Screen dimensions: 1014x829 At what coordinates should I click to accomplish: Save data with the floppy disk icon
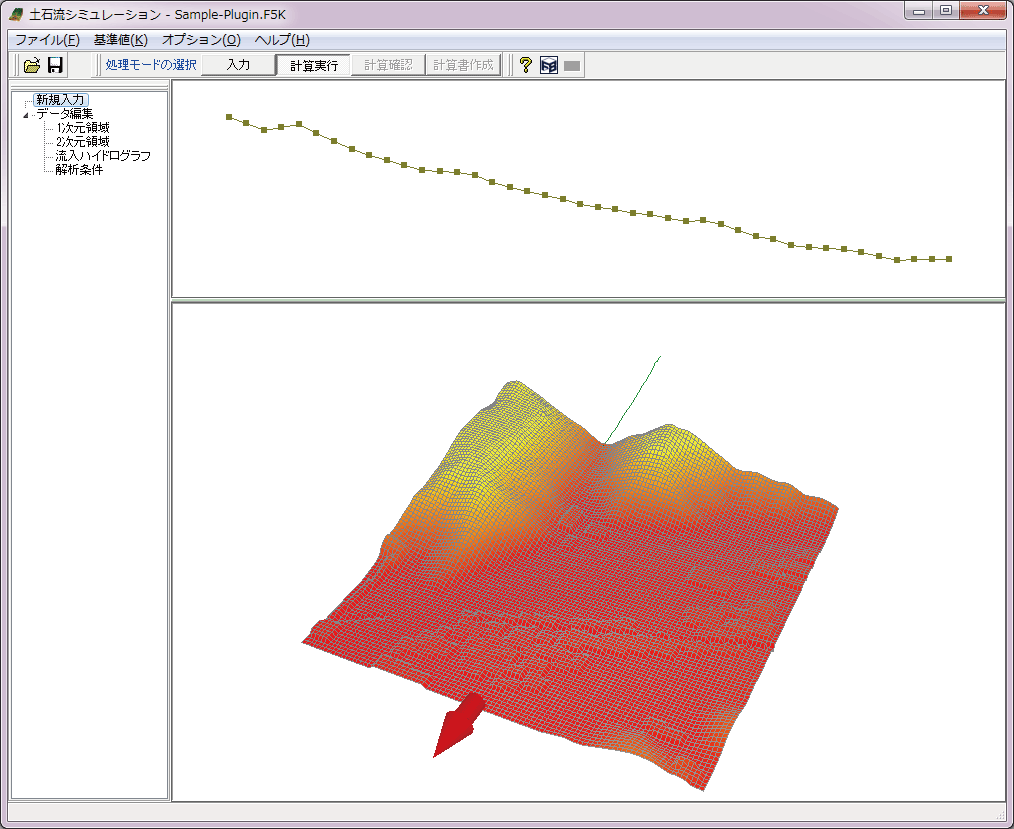[56, 65]
